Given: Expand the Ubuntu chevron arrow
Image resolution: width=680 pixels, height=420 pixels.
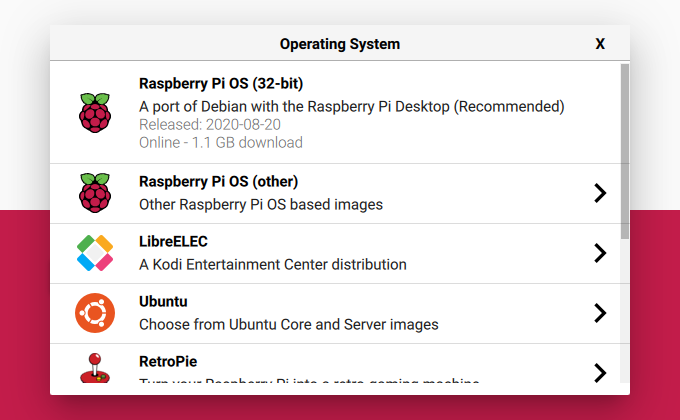Looking at the screenshot, I should (600, 313).
